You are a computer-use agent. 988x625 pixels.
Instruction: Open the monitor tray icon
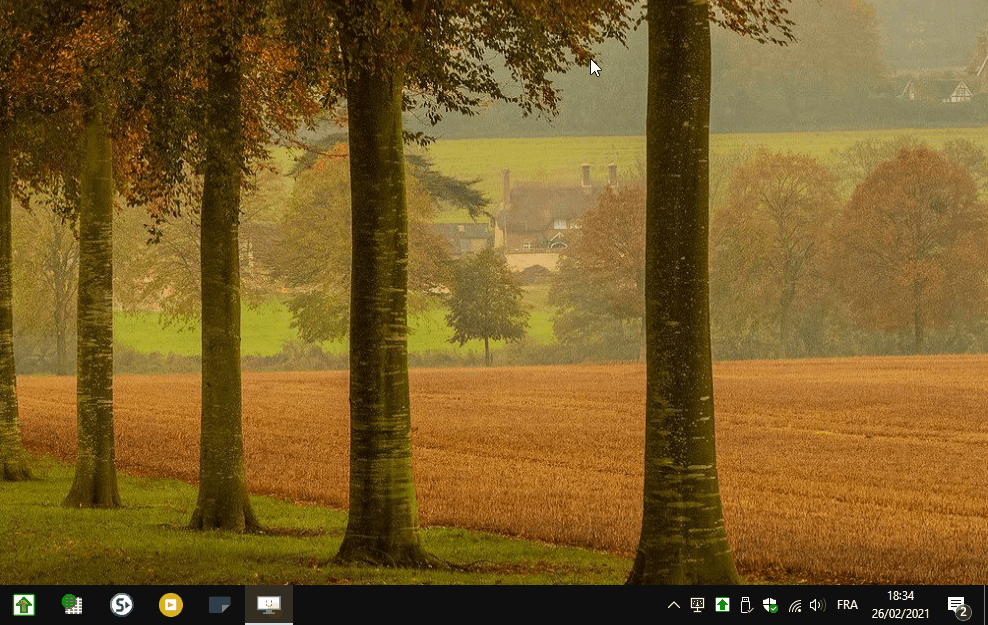coord(698,605)
